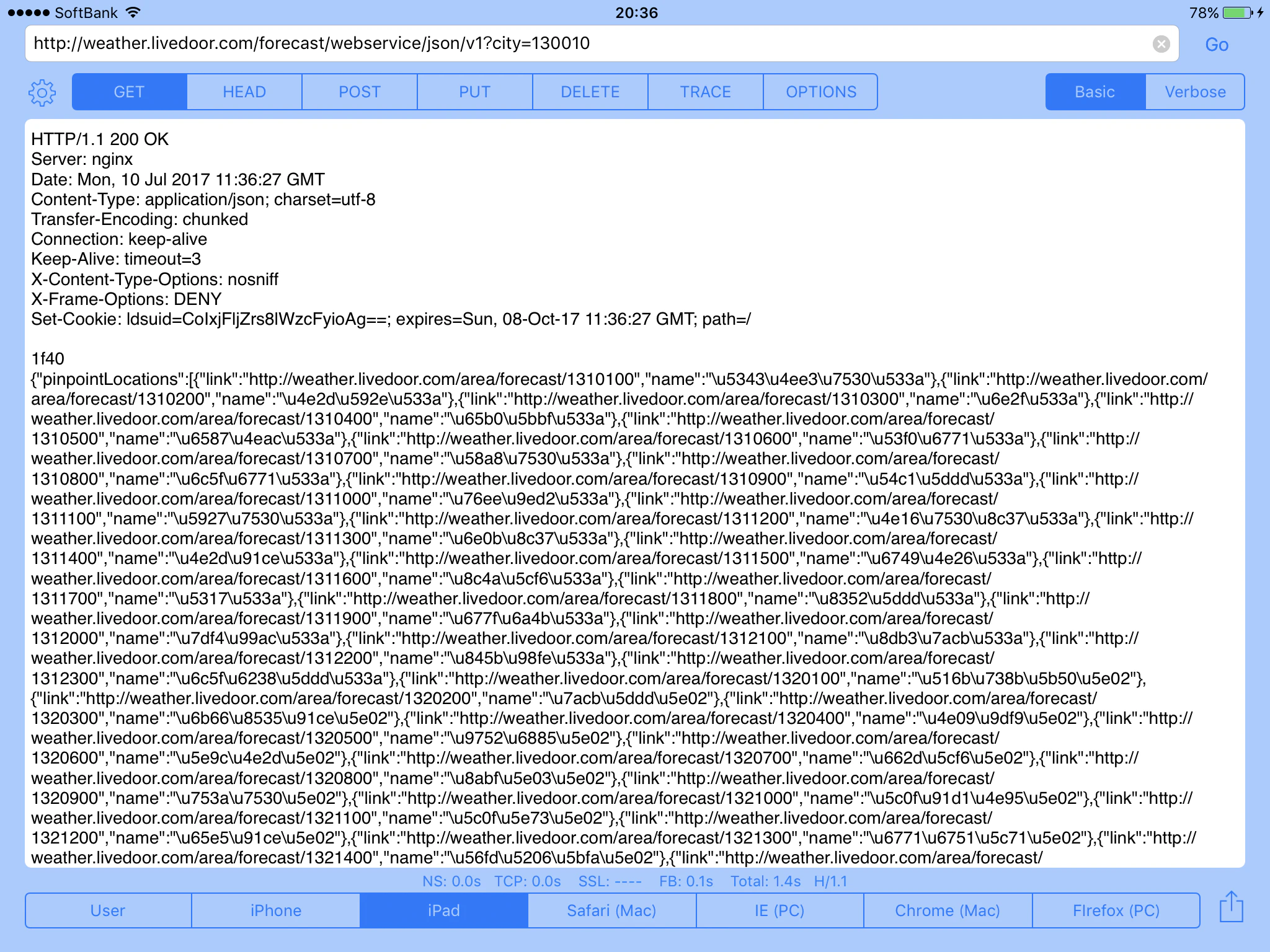
Task: Choose the IE (PC) user agent
Action: point(780,910)
